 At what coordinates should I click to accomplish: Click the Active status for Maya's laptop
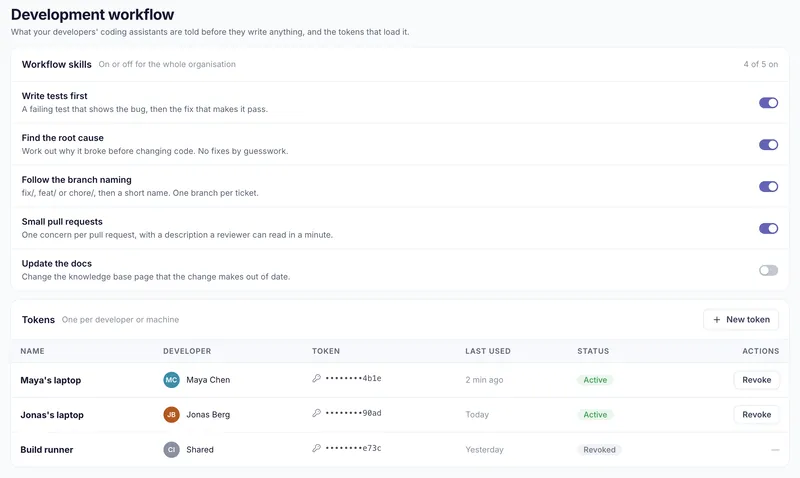point(595,380)
